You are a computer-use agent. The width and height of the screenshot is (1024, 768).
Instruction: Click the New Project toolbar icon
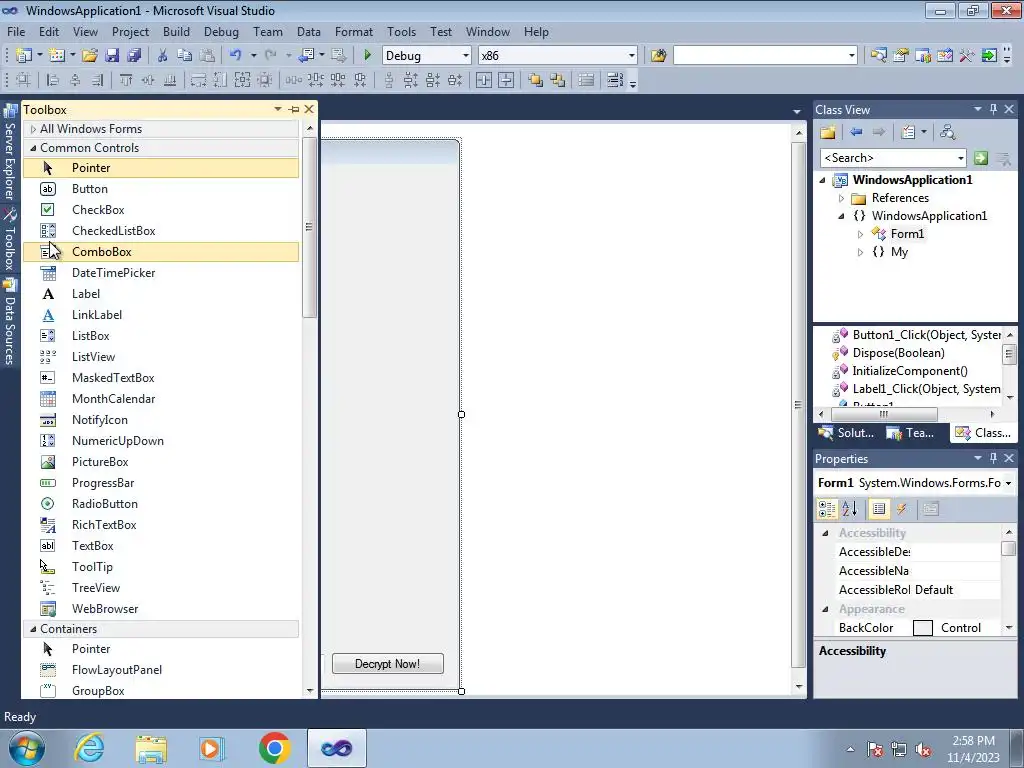24,56
